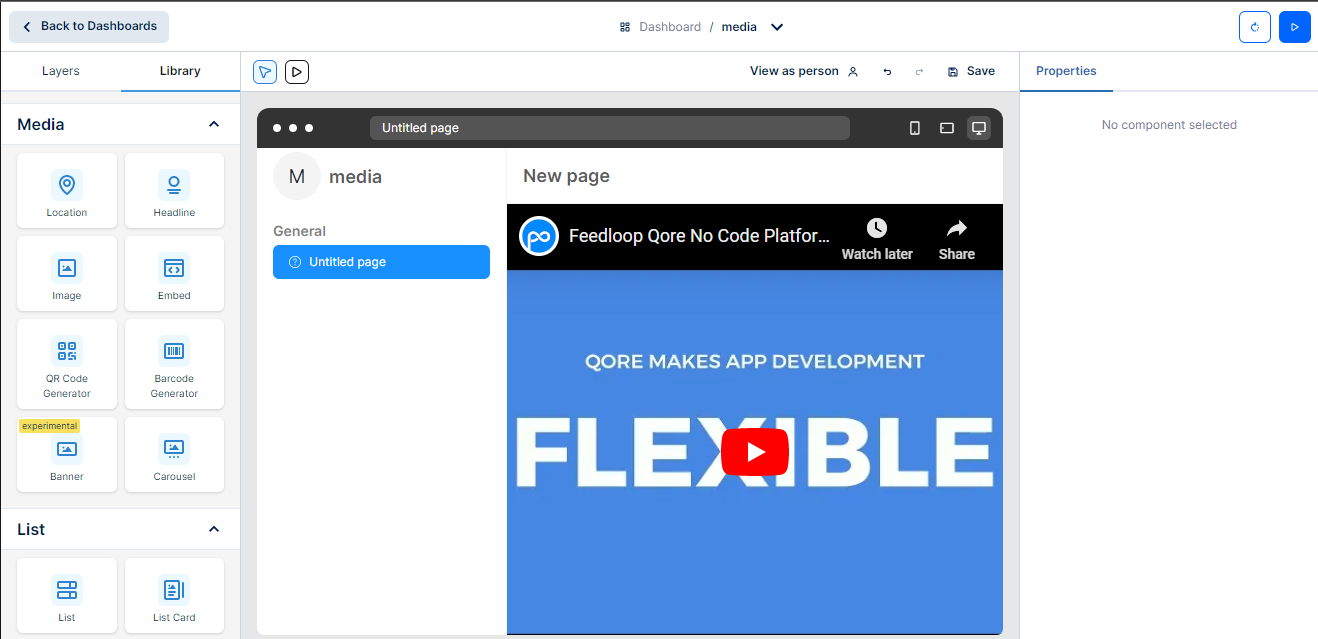This screenshot has height=639, width=1318.
Task: Save the dashboard
Action: (x=971, y=71)
